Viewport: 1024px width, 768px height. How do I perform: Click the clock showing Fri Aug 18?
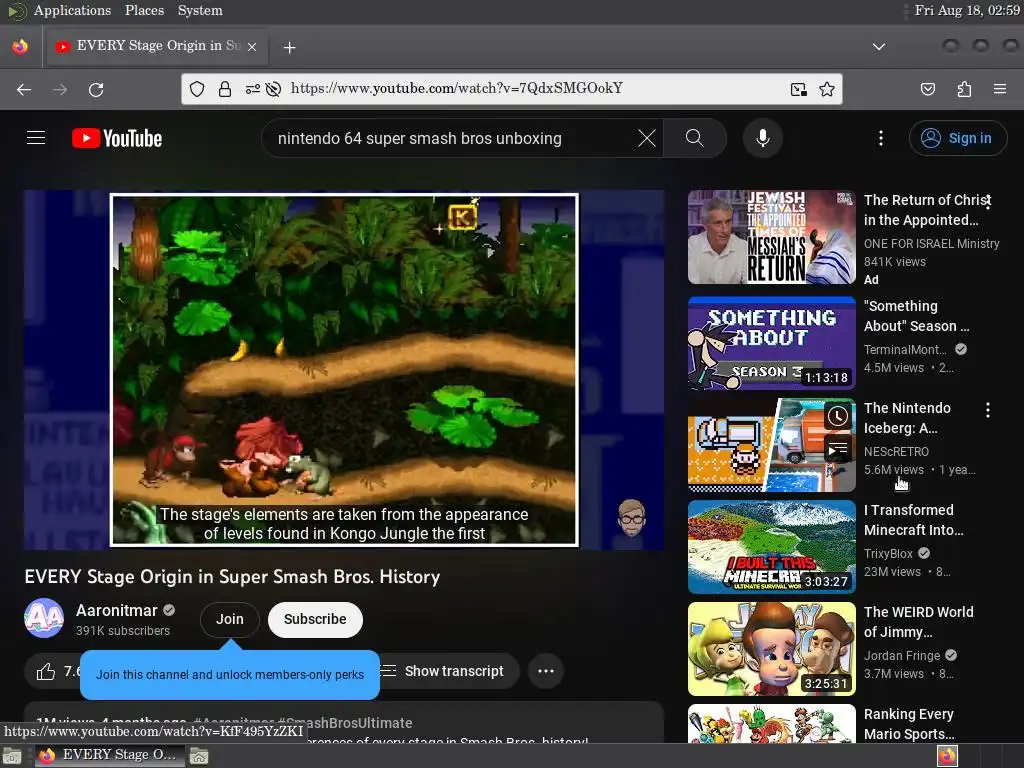pyautogui.click(x=967, y=10)
